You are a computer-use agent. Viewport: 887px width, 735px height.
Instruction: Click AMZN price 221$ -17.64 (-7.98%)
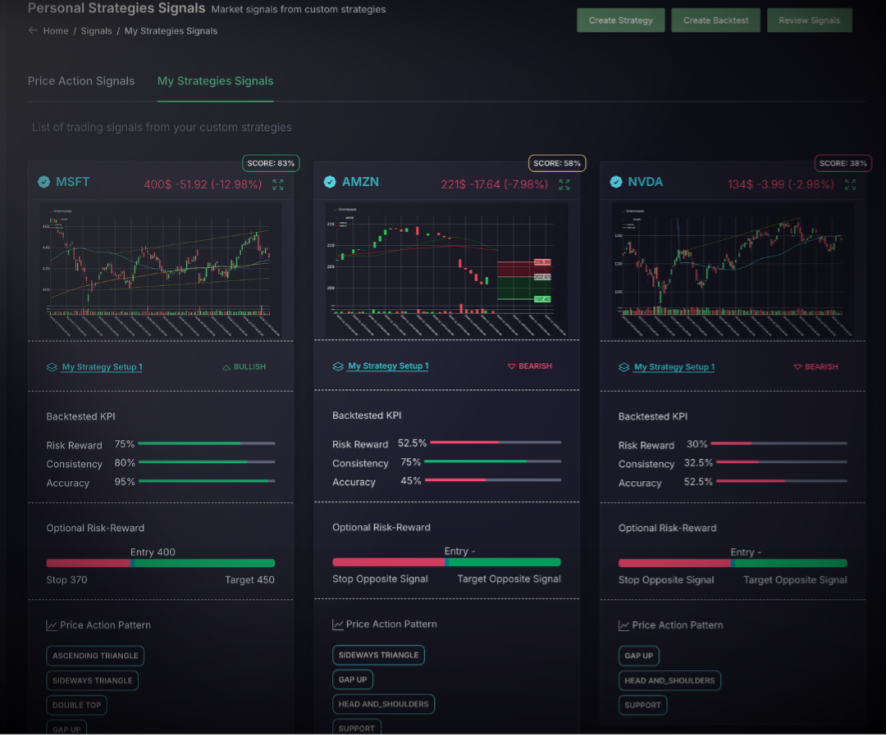tap(494, 184)
